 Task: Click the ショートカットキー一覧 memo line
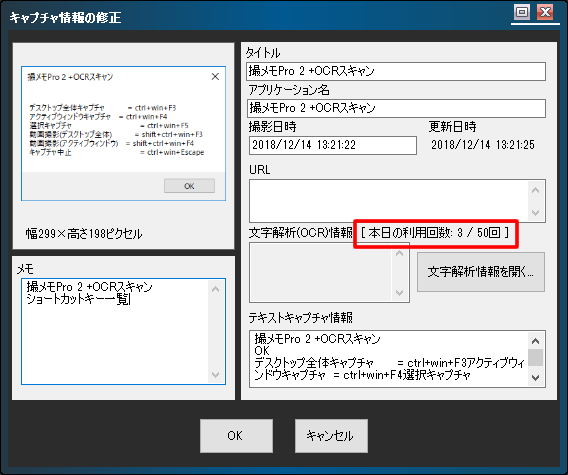(78, 299)
